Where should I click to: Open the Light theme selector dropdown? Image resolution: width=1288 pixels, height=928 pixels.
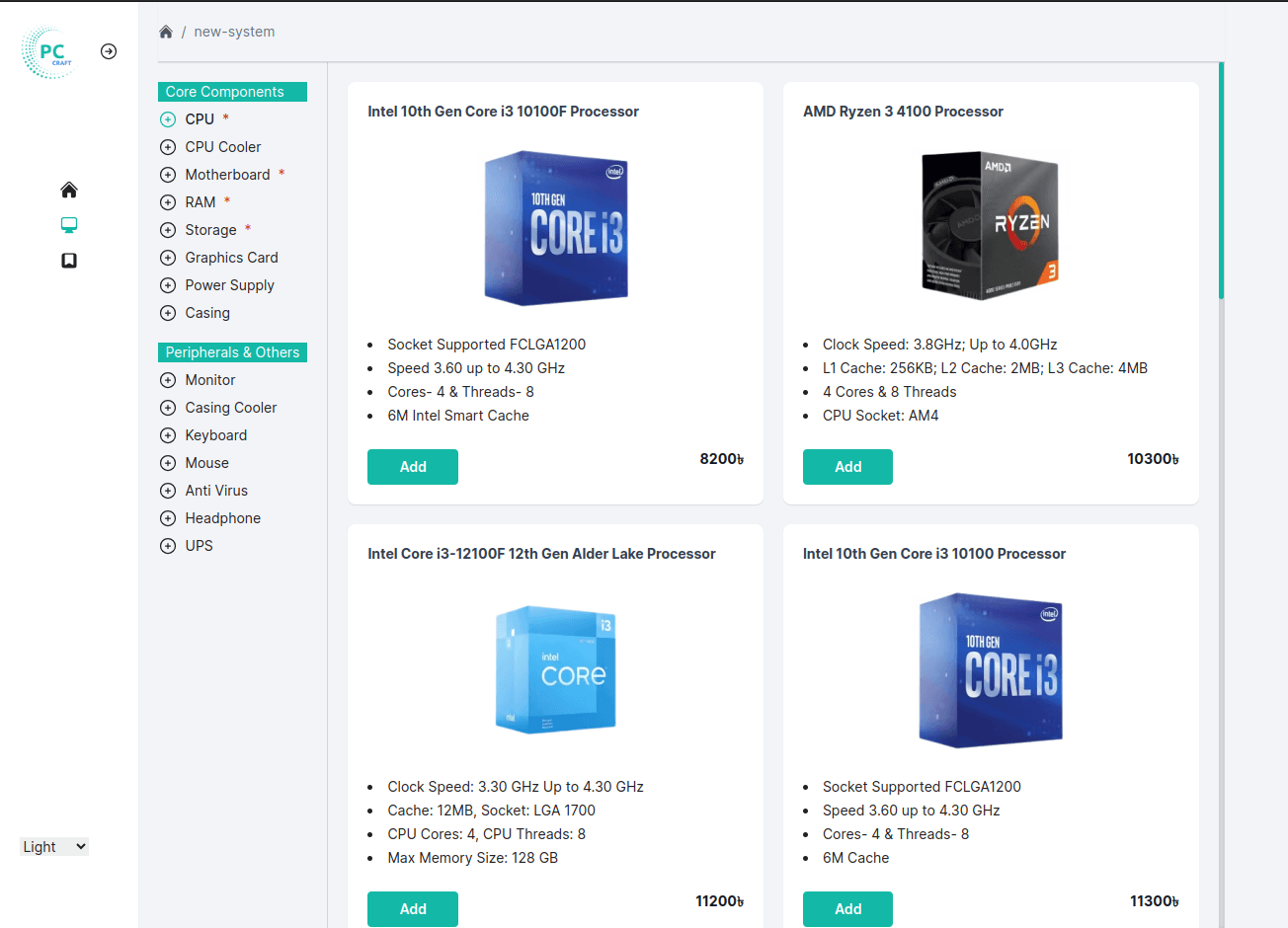pyautogui.click(x=53, y=846)
